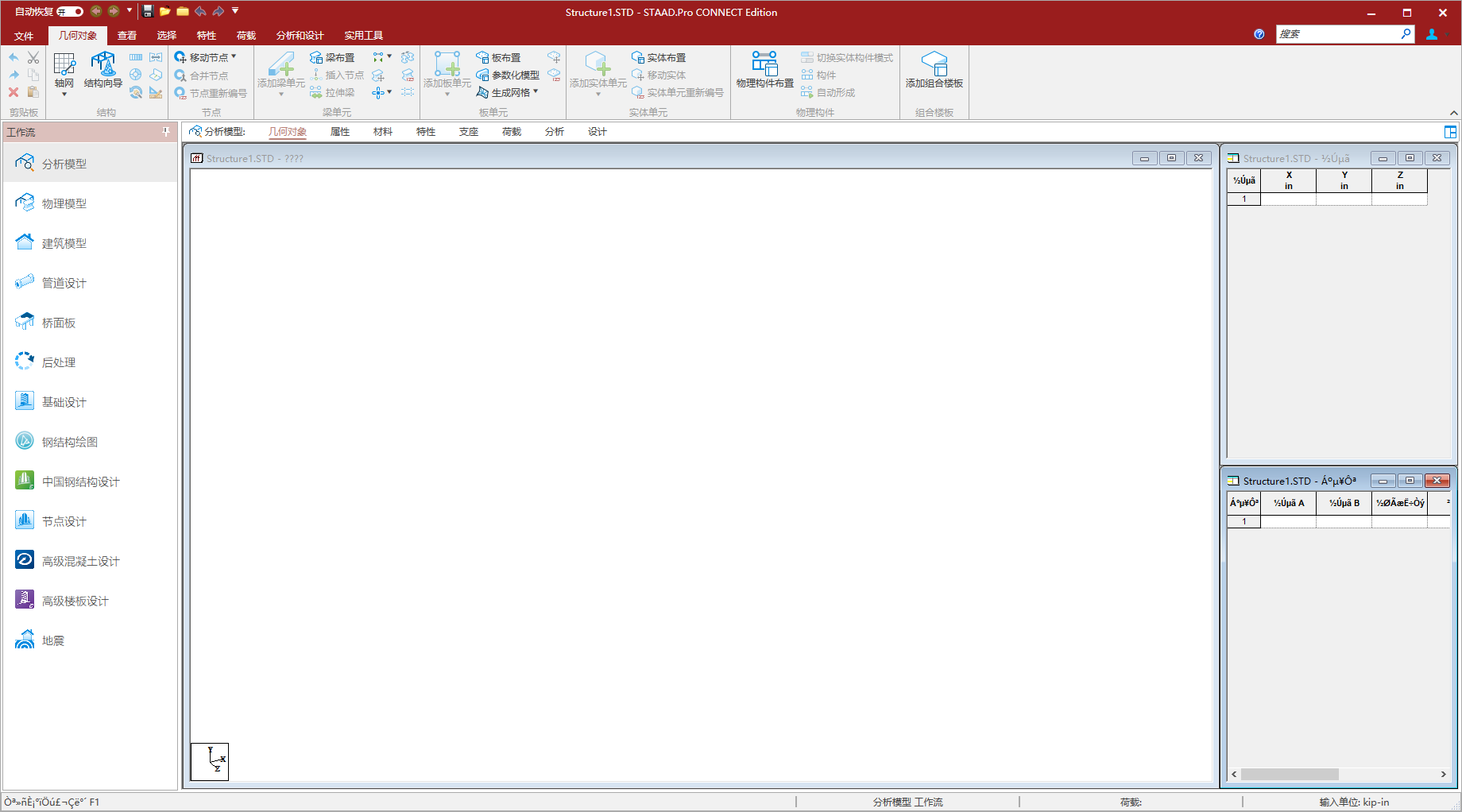
Task: Expand the 轴网 dropdown arrow
Action: click(x=64, y=95)
